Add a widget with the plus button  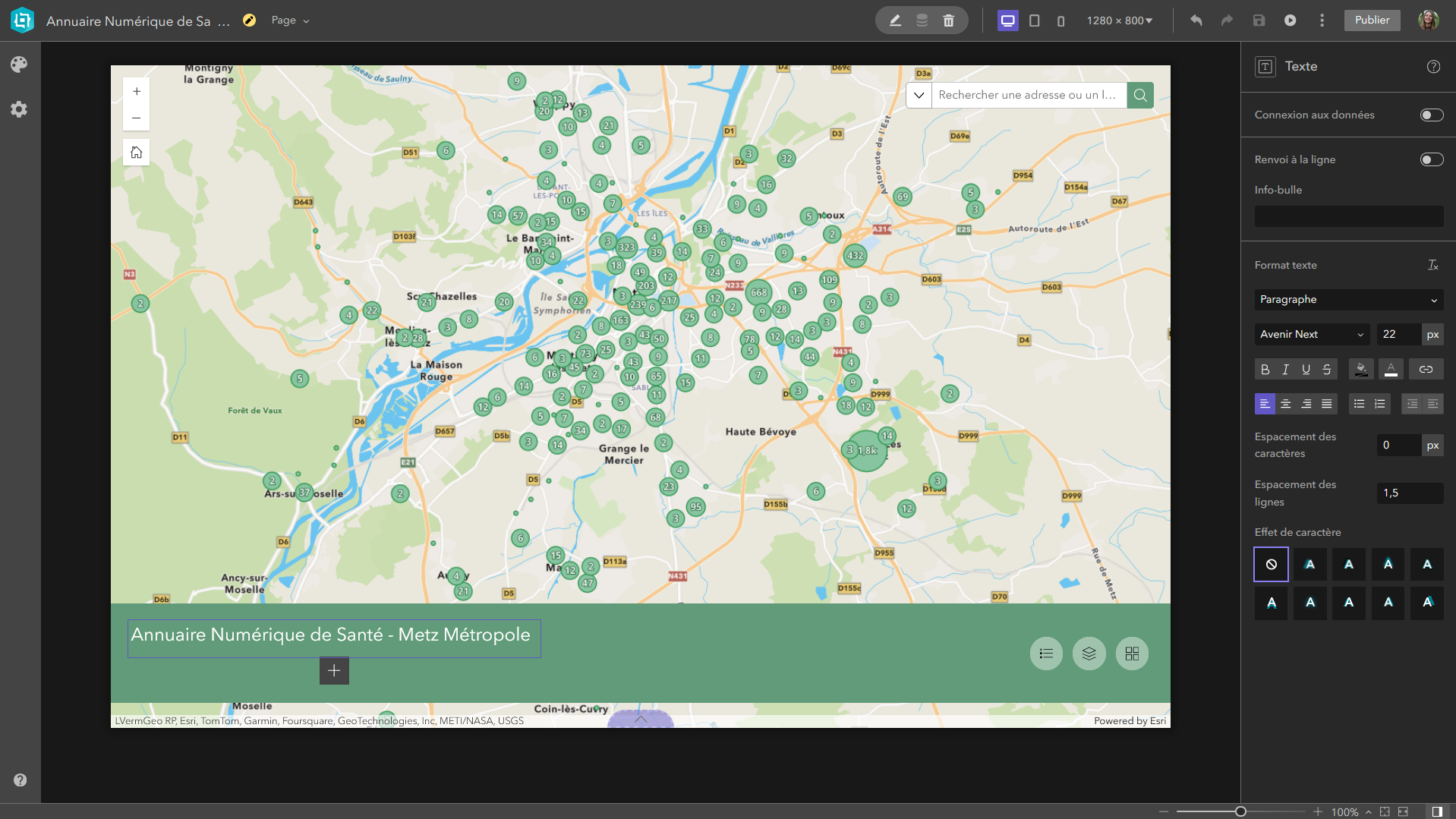coord(334,671)
